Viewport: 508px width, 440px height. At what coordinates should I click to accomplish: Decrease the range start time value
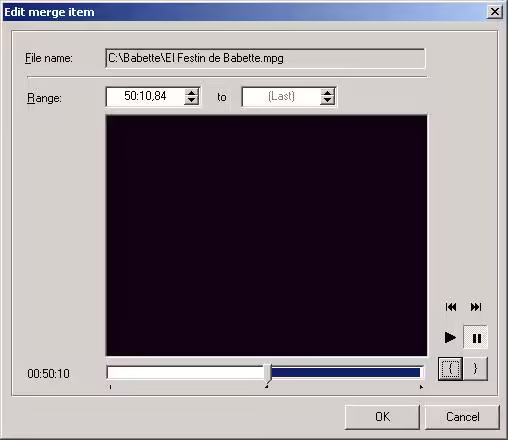(x=191, y=100)
